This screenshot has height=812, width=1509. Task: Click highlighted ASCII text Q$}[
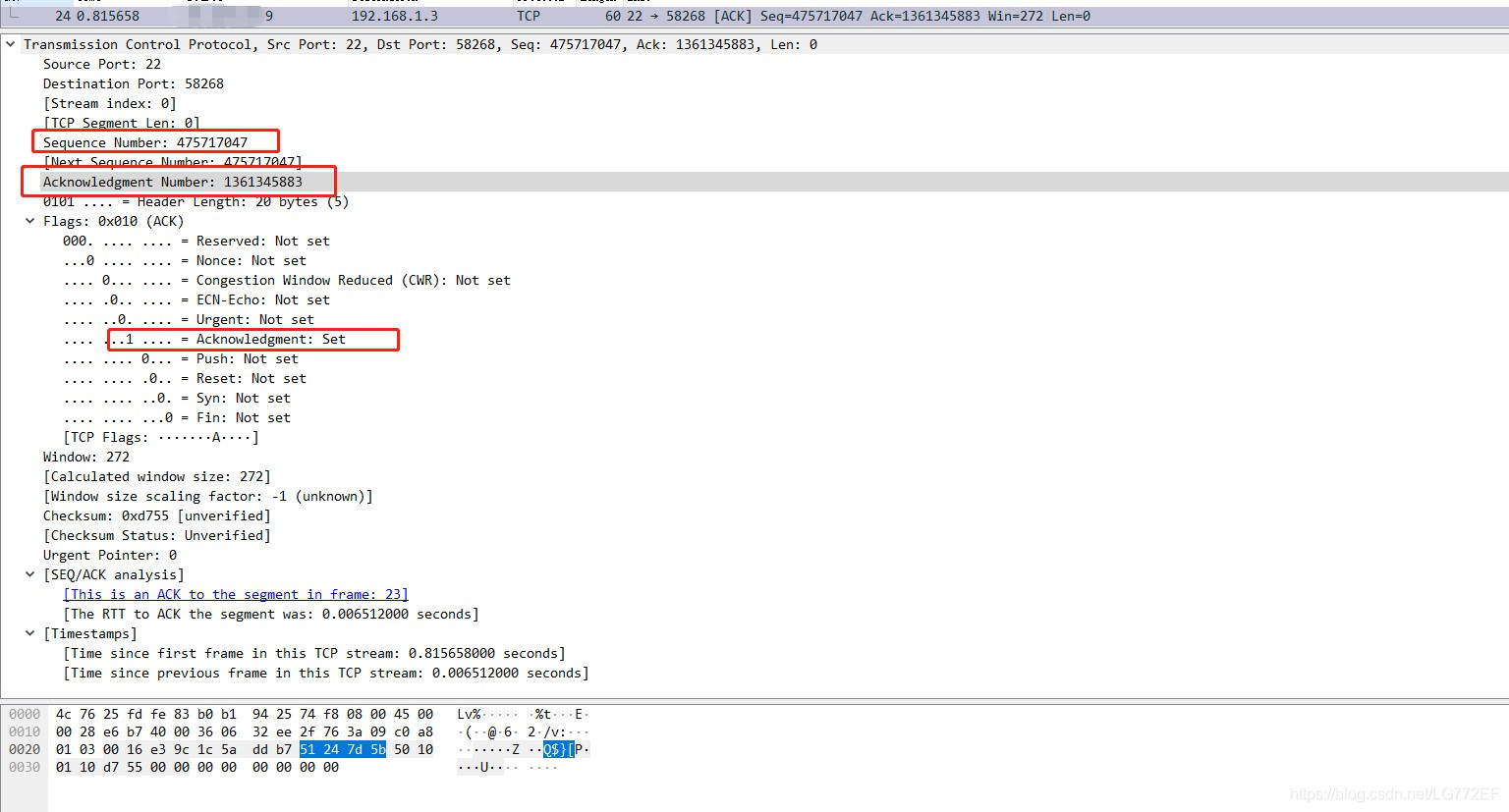click(558, 749)
